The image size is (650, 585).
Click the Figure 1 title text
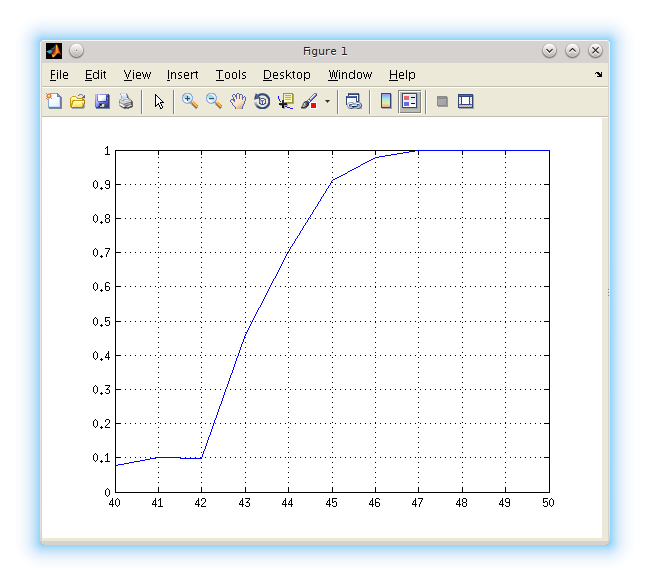[x=325, y=51]
